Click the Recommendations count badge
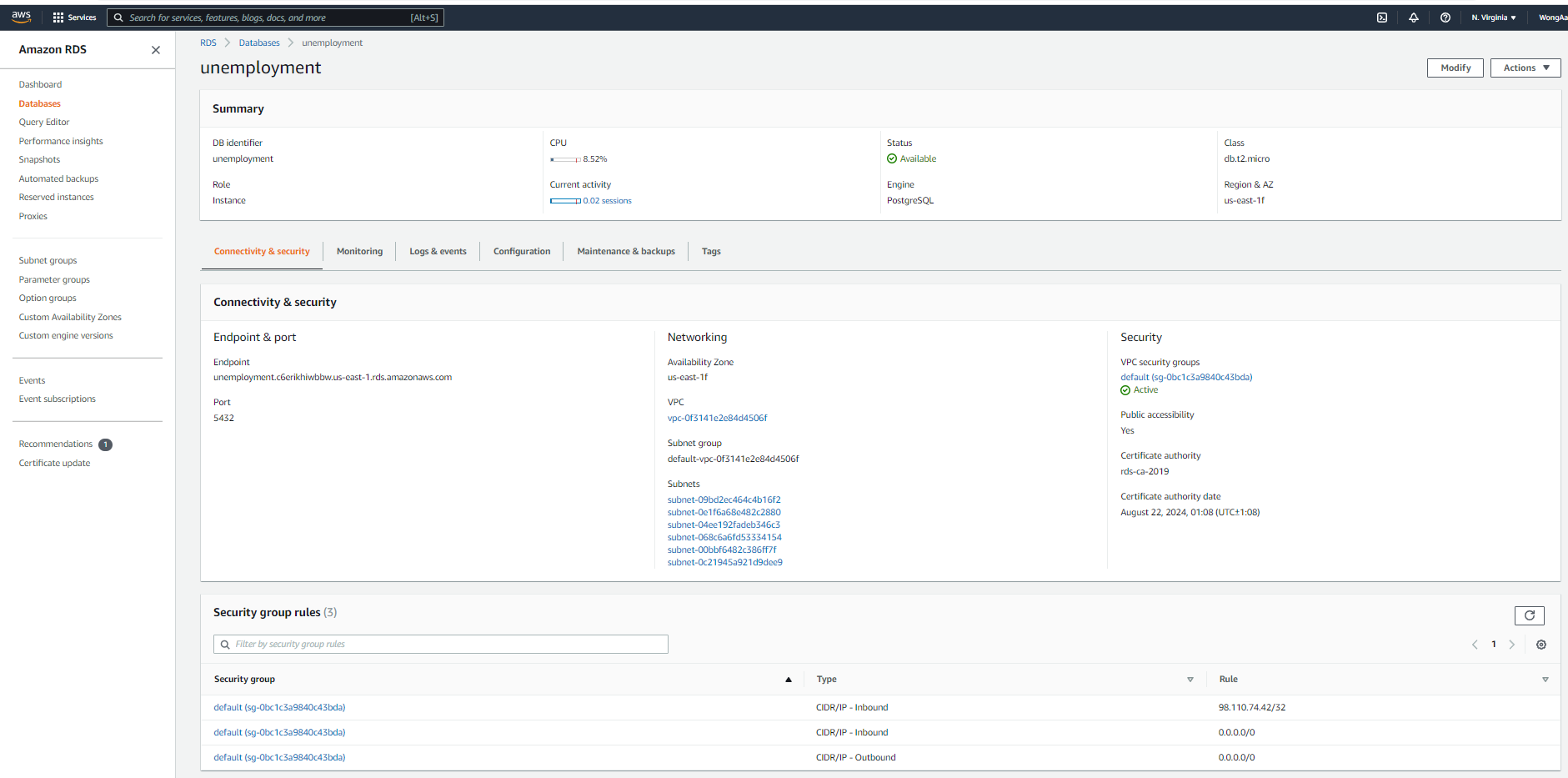 [x=106, y=444]
